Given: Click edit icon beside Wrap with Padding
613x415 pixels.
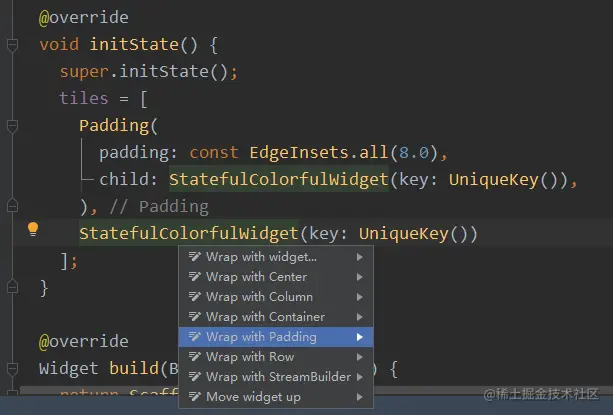Looking at the screenshot, I should (195, 336).
